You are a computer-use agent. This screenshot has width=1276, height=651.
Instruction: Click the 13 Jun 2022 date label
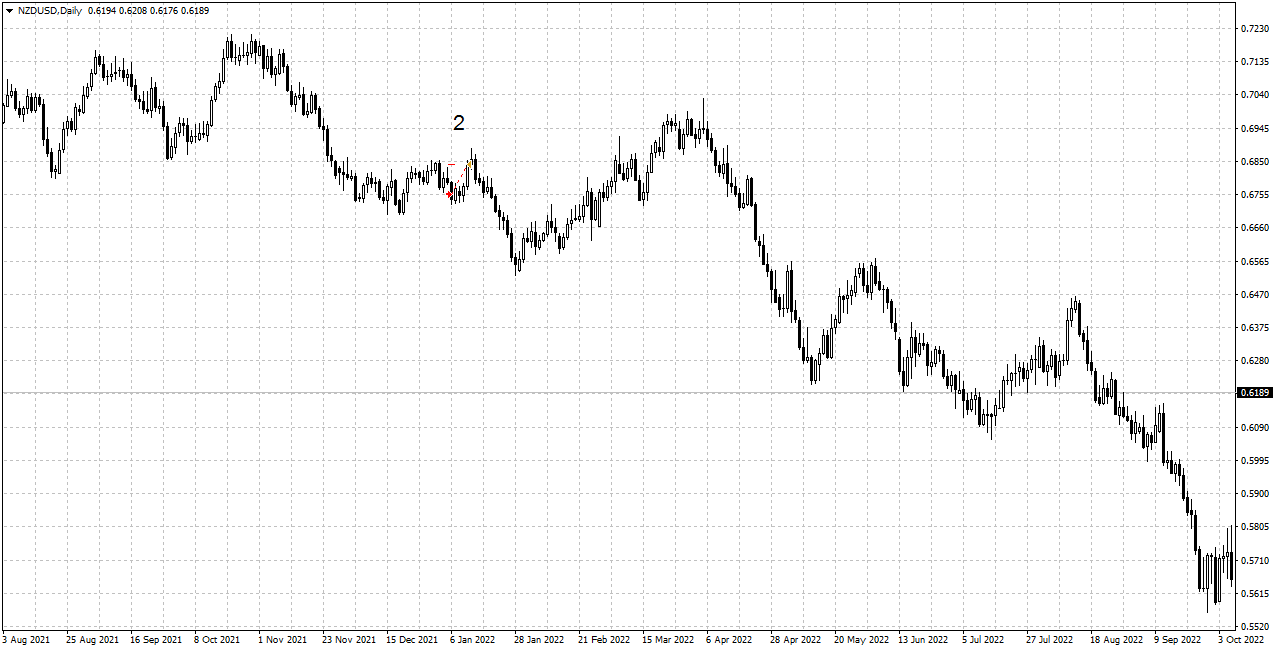(x=925, y=638)
